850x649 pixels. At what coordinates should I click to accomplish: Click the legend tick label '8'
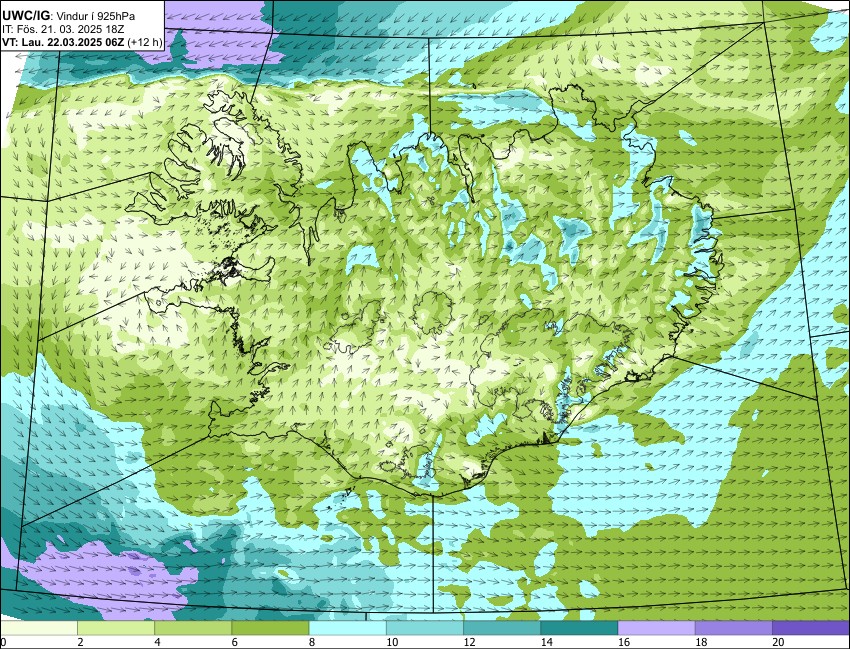point(311,642)
